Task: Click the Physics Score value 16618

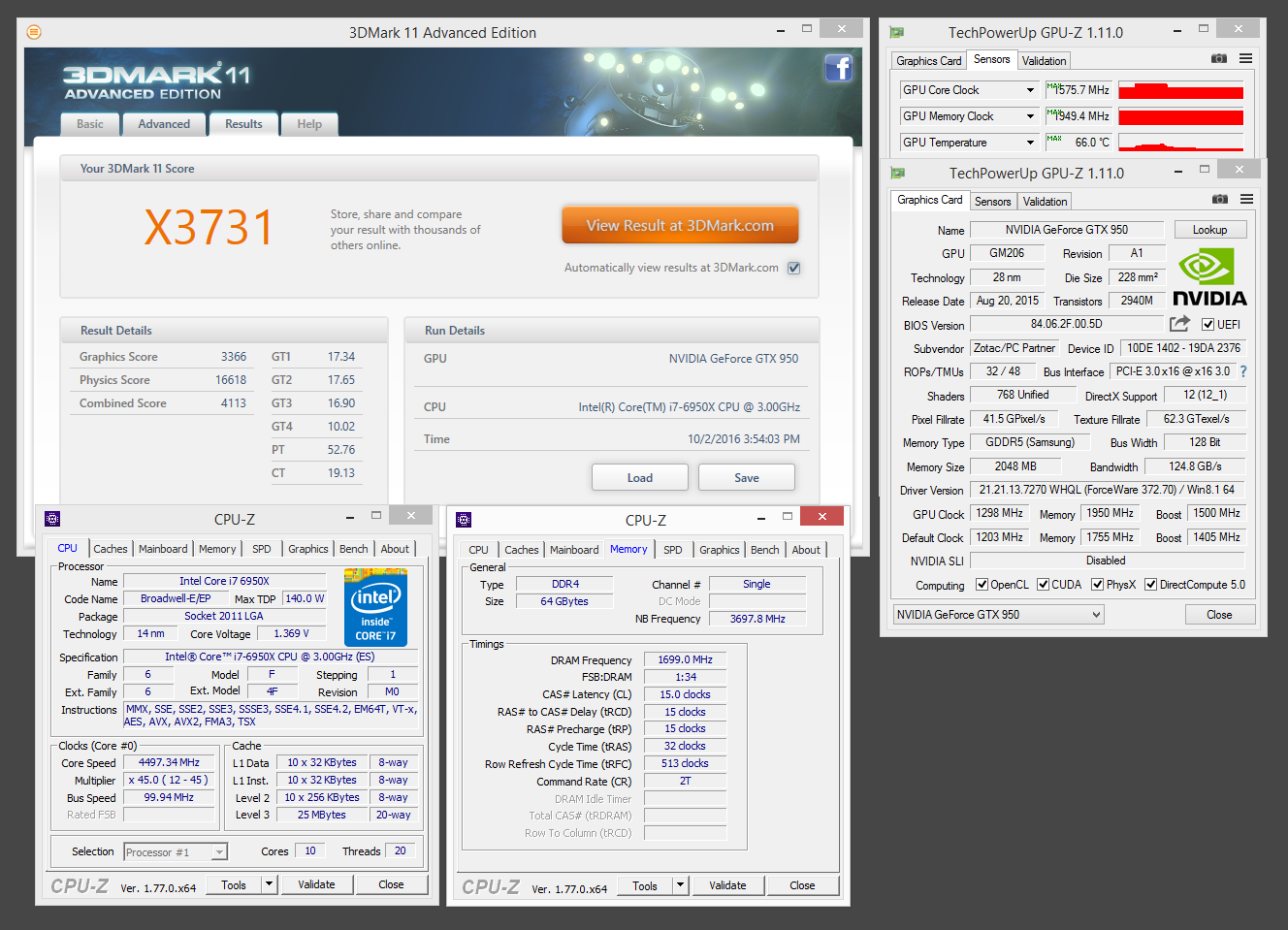Action: click(x=231, y=380)
